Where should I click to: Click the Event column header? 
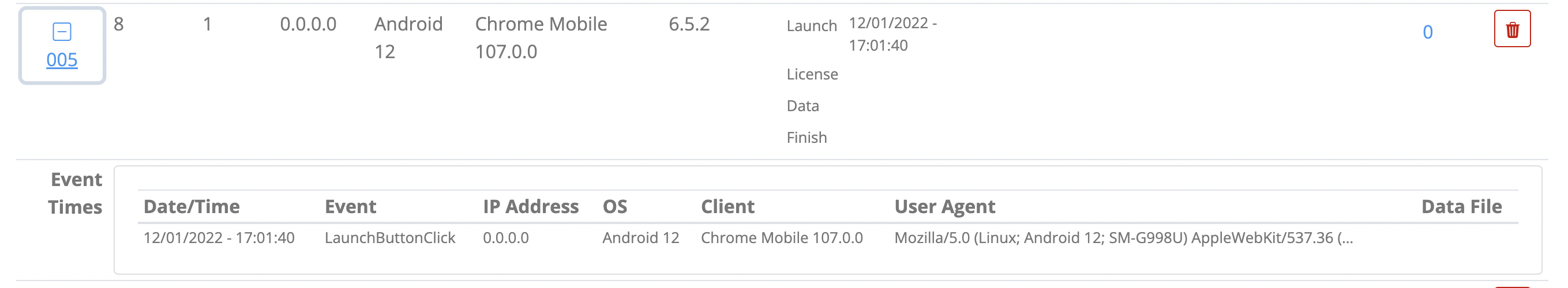click(351, 207)
